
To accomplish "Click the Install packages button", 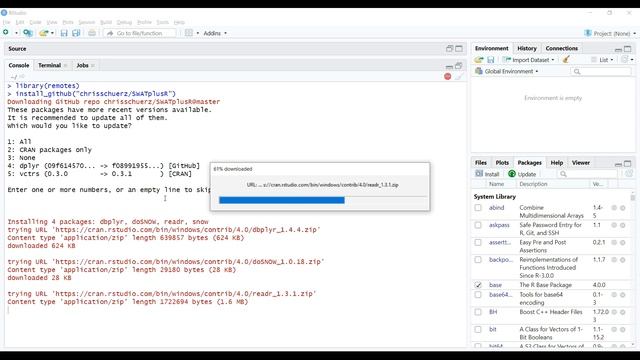I will point(487,174).
